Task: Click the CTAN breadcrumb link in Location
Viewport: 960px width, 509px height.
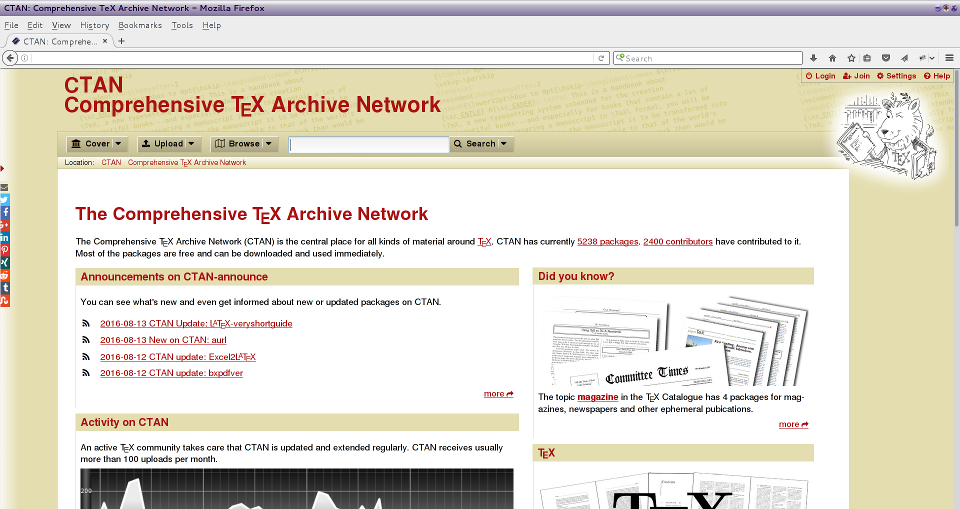Action: coord(111,162)
